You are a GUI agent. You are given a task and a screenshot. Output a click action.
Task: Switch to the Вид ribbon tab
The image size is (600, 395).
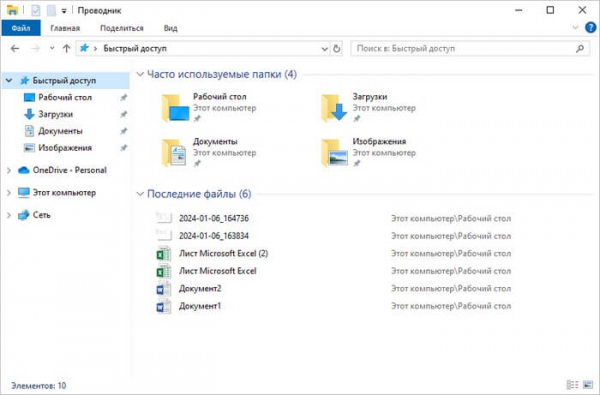[x=170, y=28]
